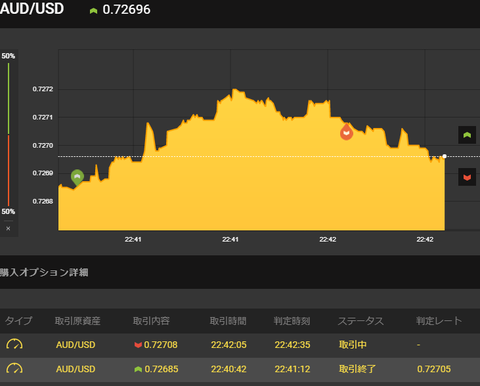This screenshot has height=386, width=480.
Task: Click the bottom 50% sentiment label
Action: [x=8, y=212]
